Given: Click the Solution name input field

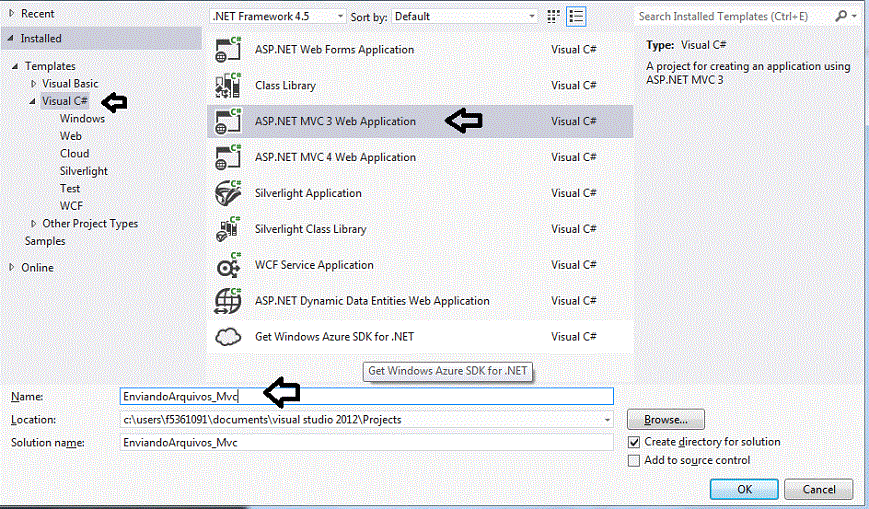Looking at the screenshot, I should (x=366, y=442).
